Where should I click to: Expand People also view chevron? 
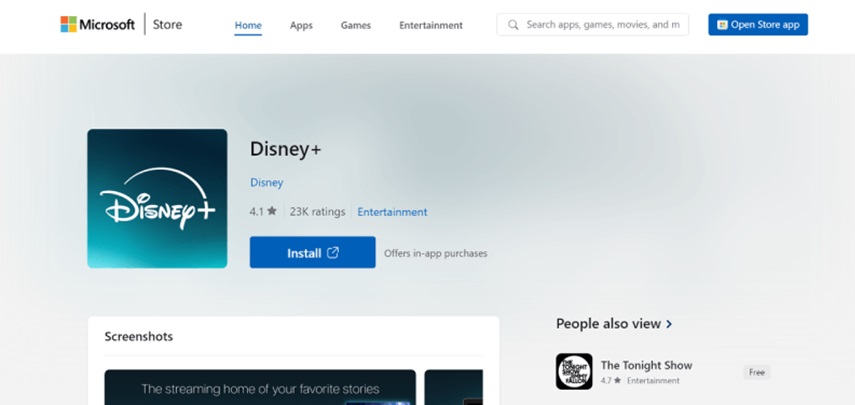point(669,324)
